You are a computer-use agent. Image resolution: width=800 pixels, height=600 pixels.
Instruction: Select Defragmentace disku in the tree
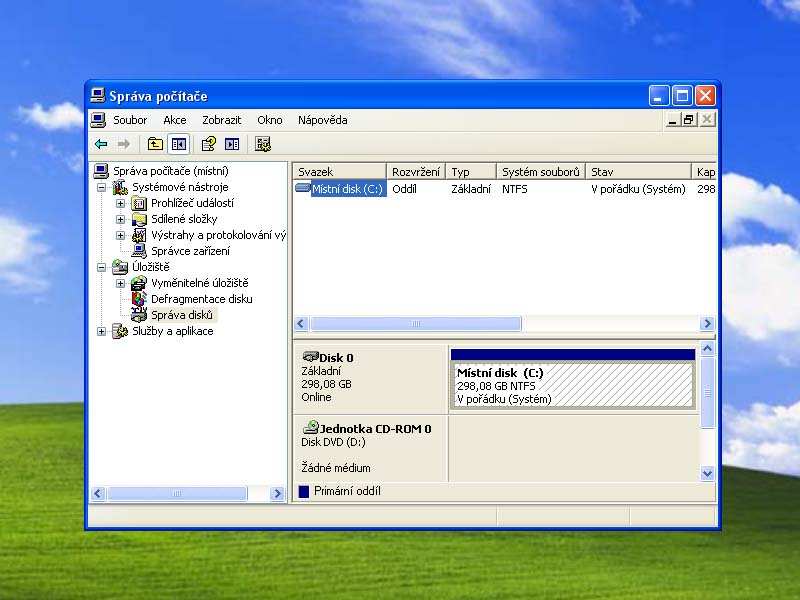point(201,299)
